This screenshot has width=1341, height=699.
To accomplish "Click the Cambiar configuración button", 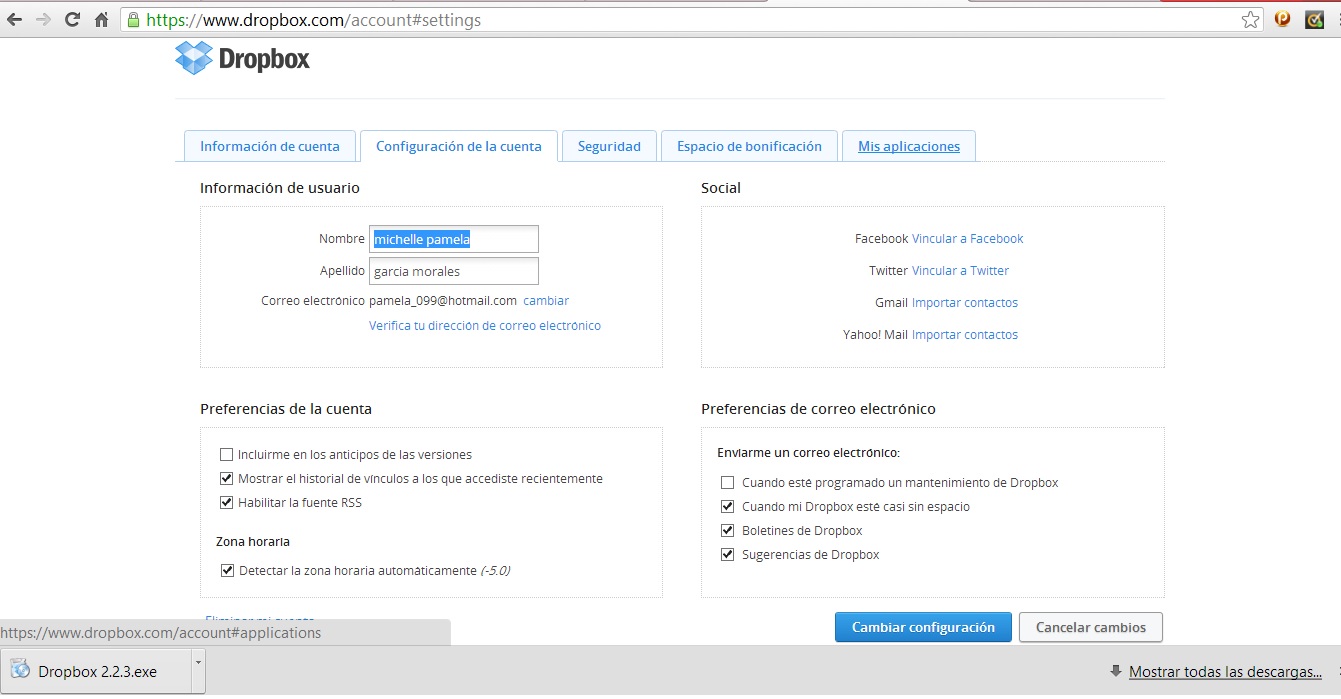I will 923,627.
